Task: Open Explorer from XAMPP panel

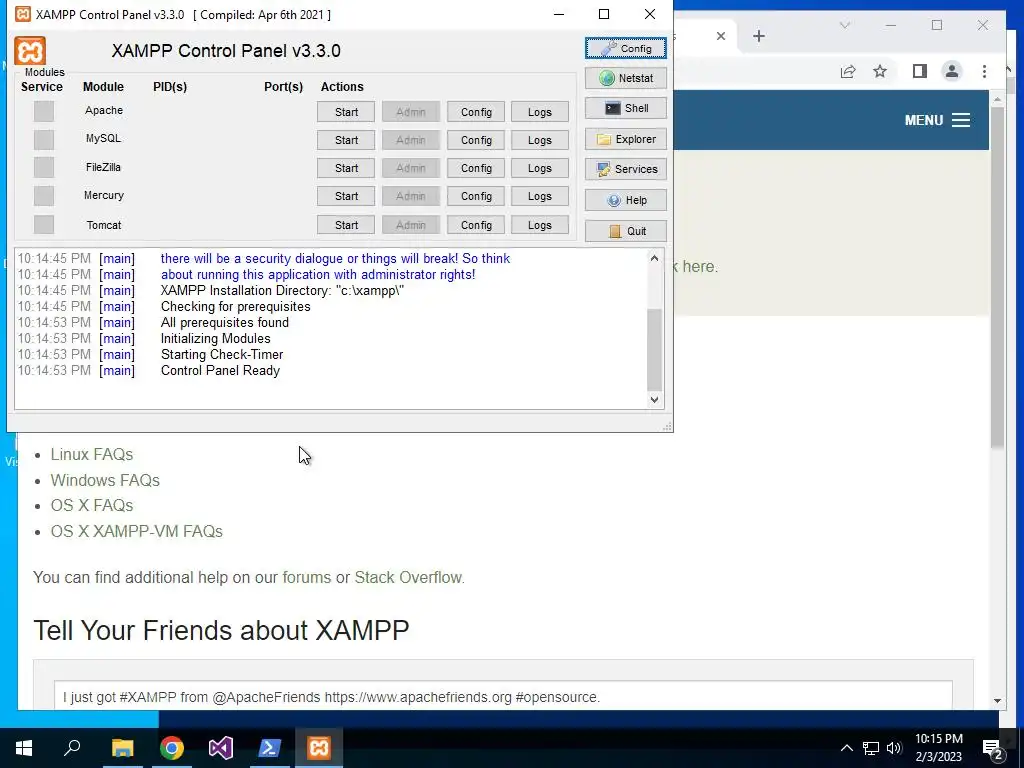Action: (626, 139)
